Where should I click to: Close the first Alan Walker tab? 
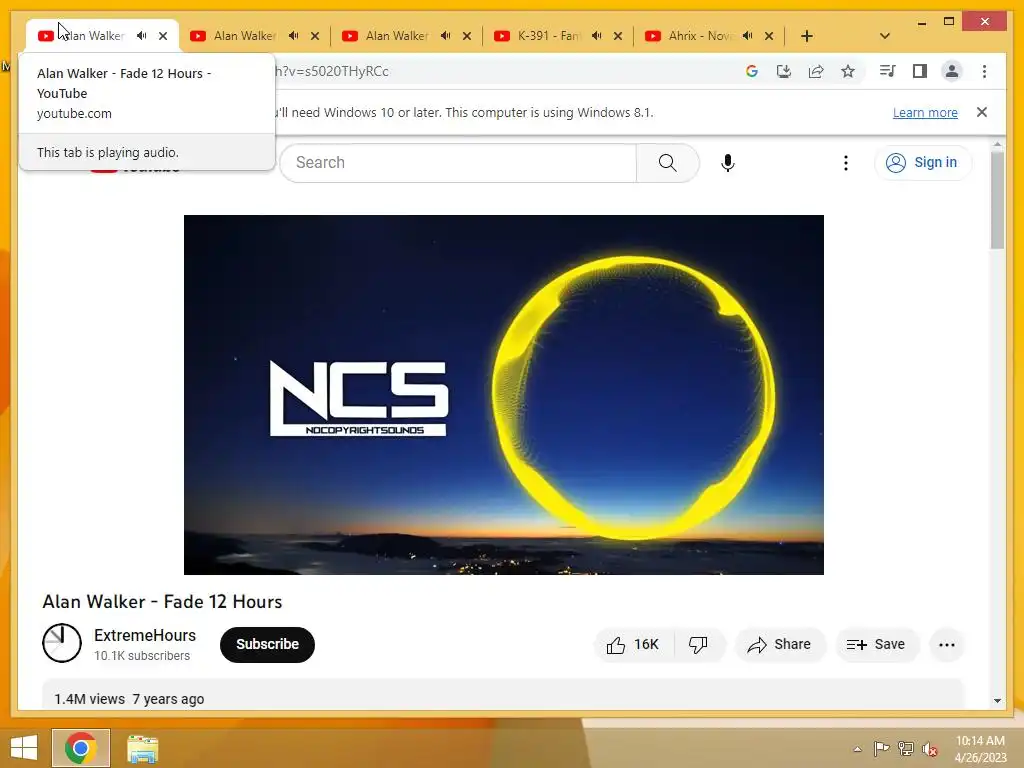pos(163,36)
